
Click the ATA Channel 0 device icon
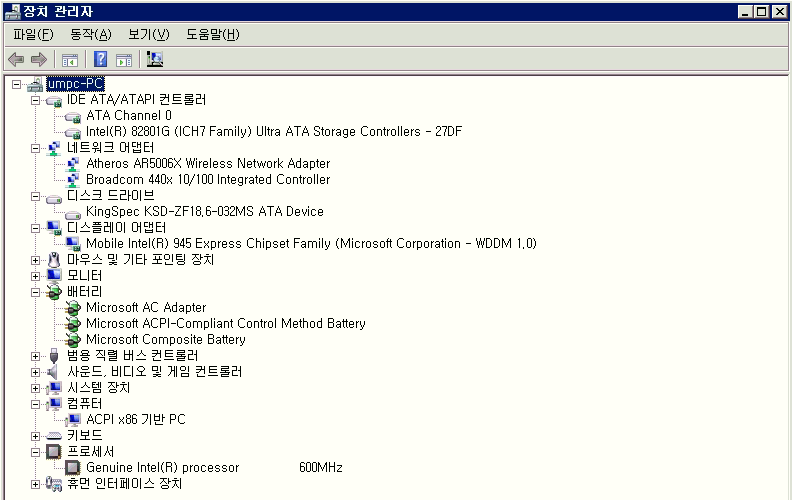pyautogui.click(x=73, y=117)
